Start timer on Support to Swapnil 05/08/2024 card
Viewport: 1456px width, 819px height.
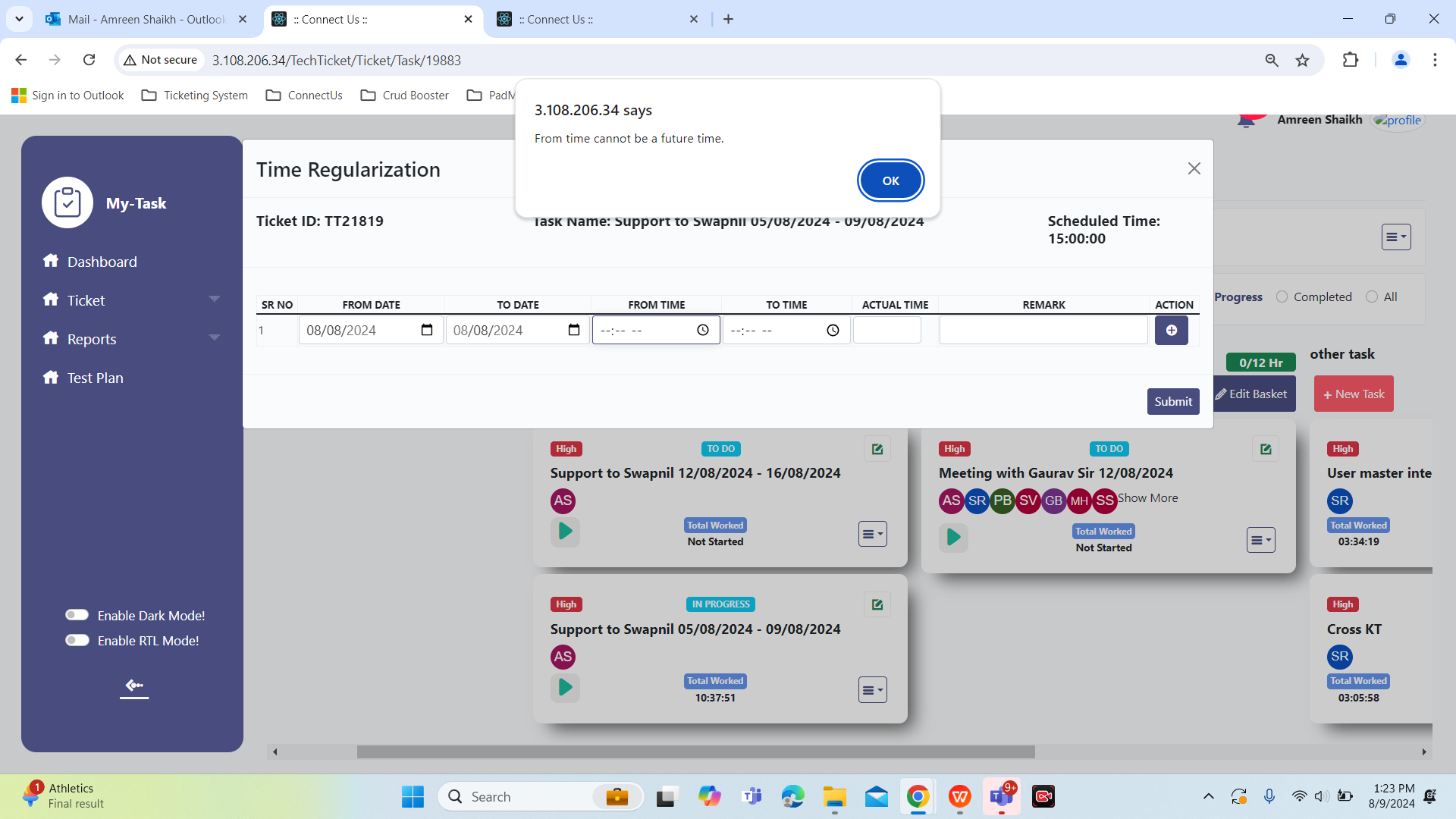click(565, 688)
